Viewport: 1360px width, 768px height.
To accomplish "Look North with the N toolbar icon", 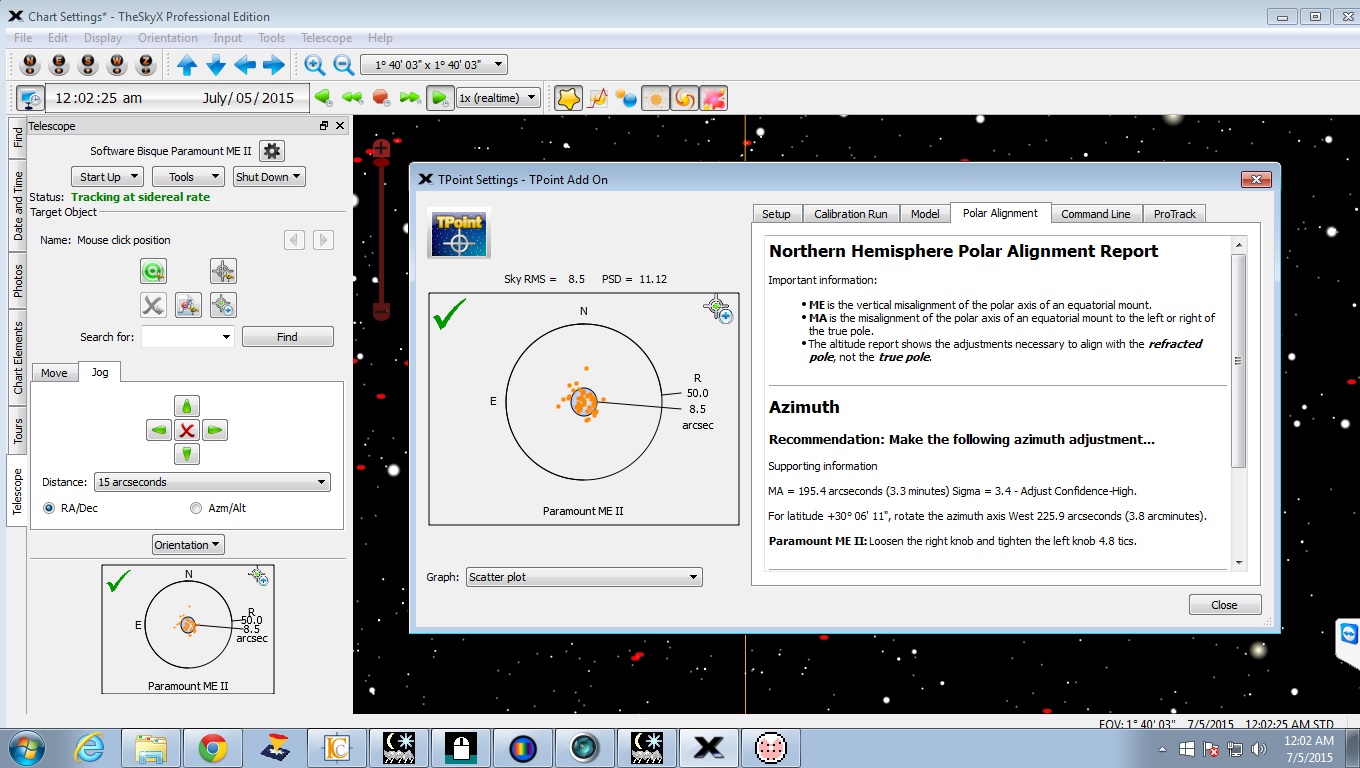I will click(29, 65).
